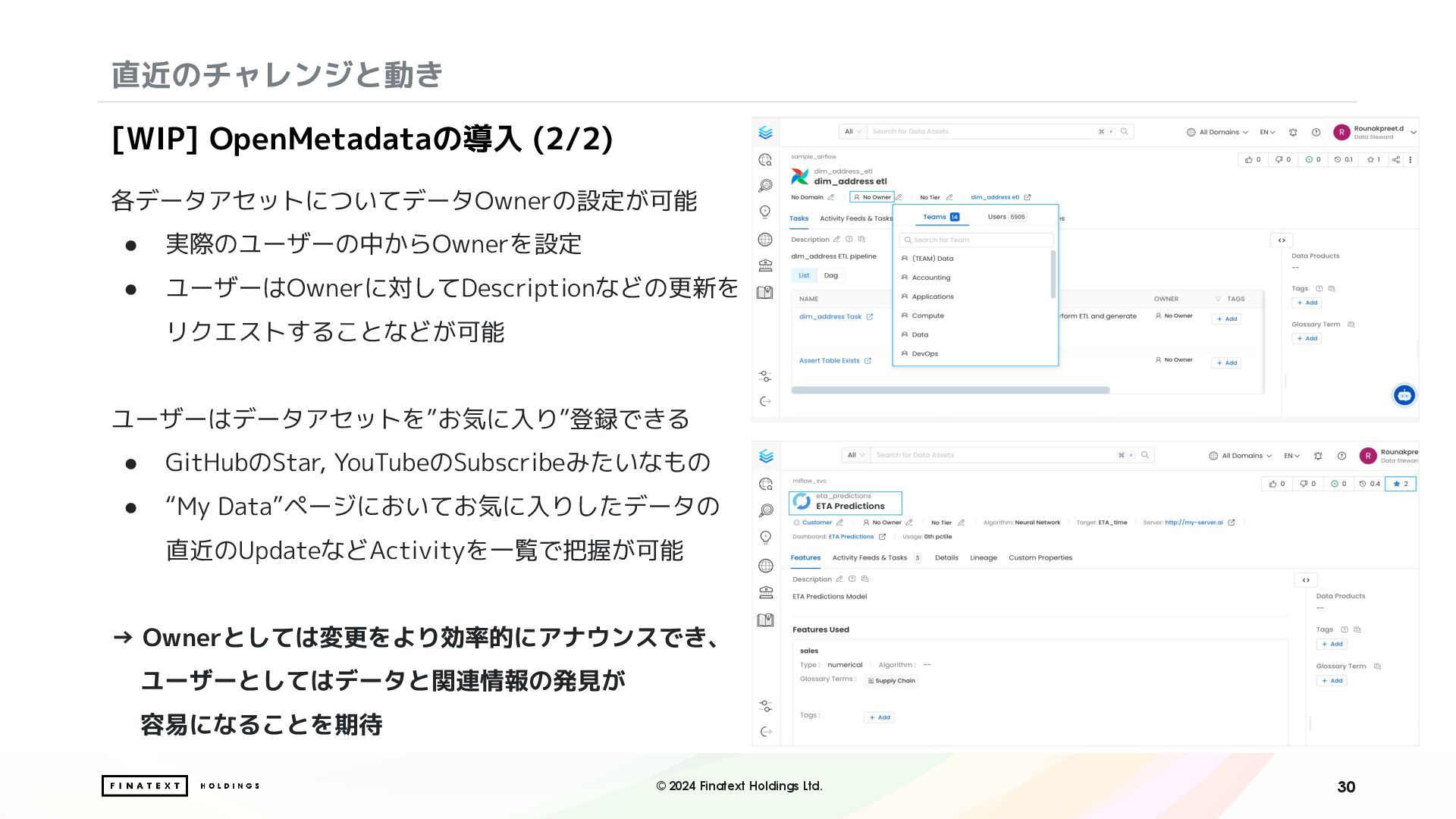Click thumbs-up vote on ETA Predictions page

point(1277,484)
